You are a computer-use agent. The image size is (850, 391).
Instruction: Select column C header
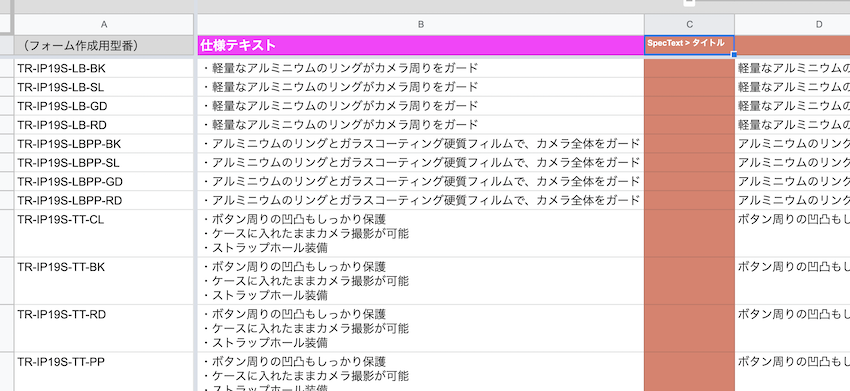coord(690,24)
